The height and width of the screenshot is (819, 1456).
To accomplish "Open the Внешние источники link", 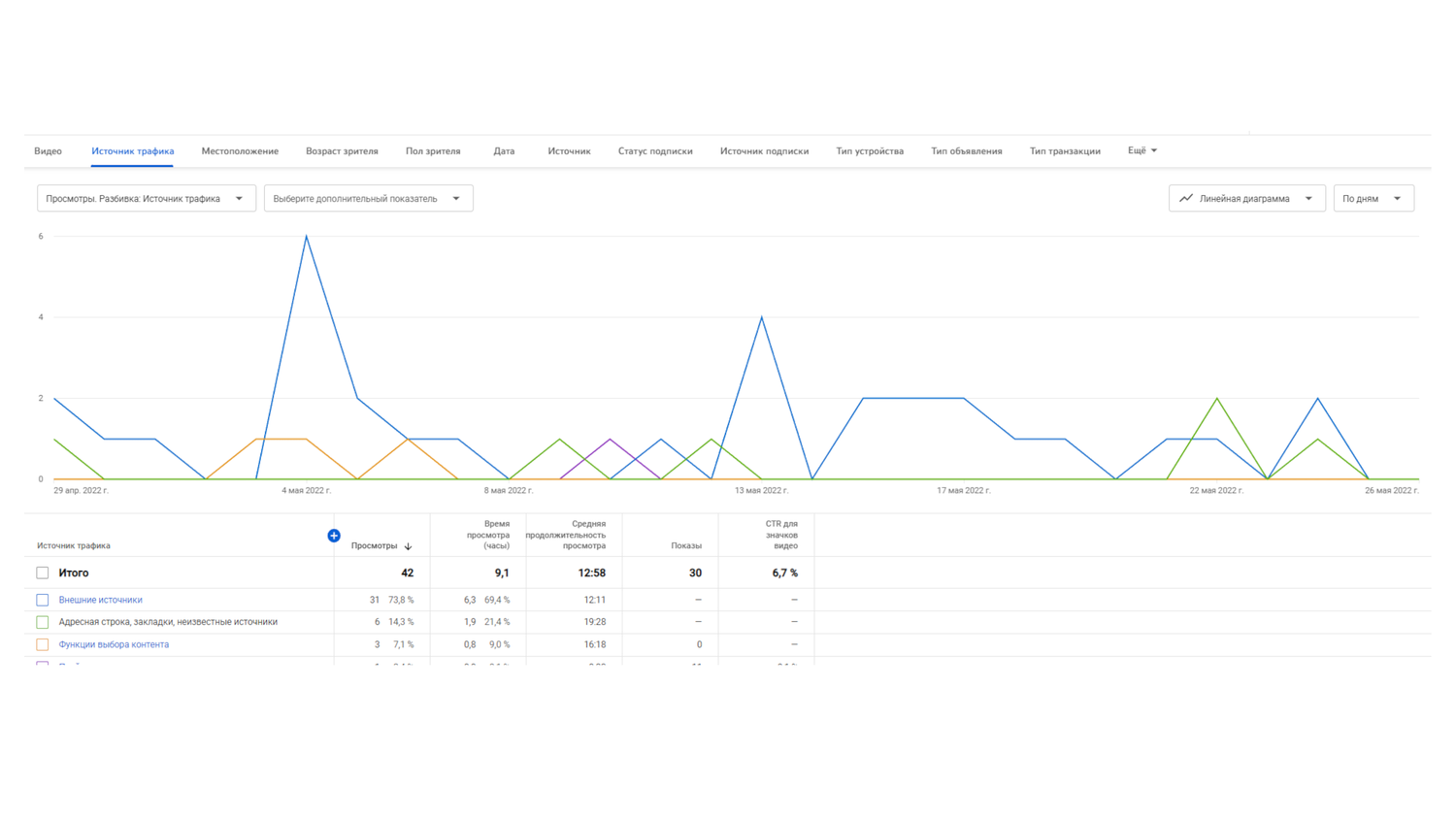I will [100, 600].
